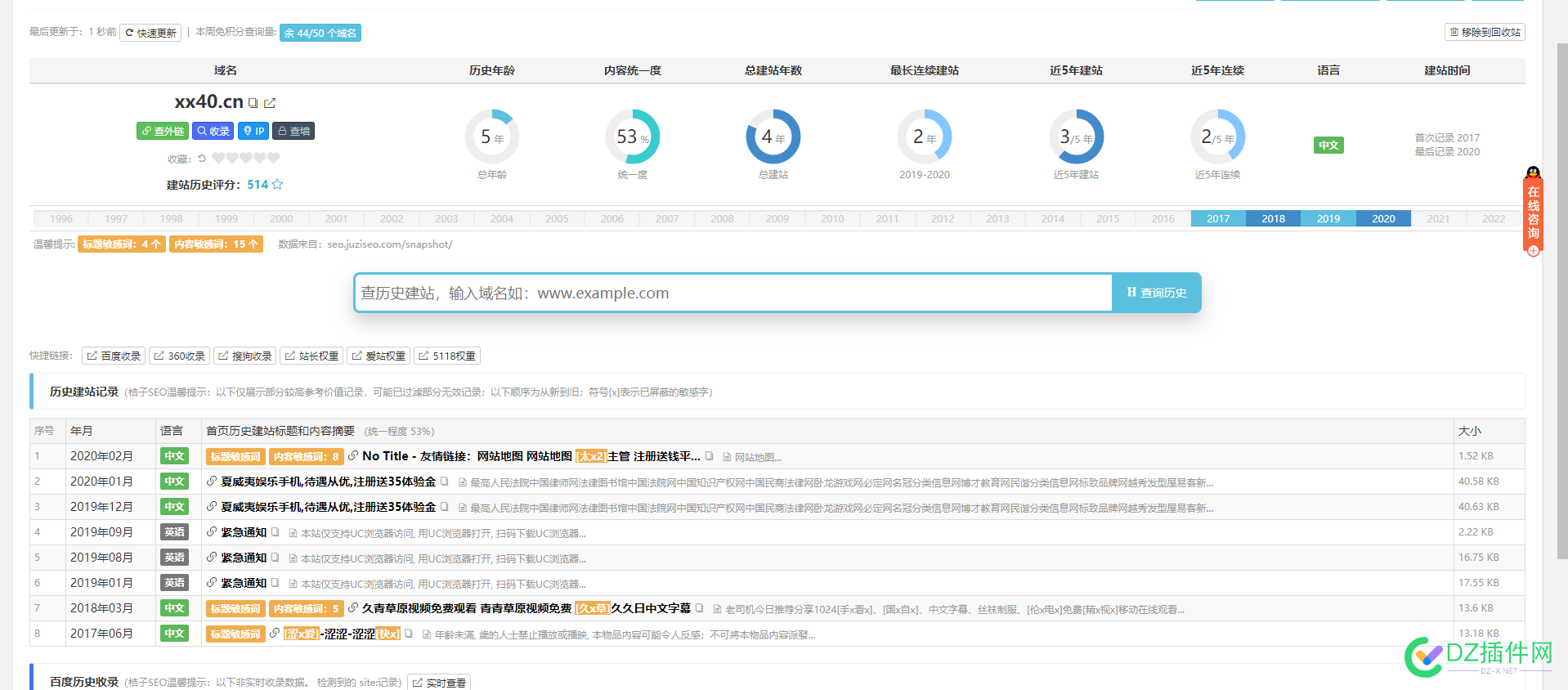Click the 中文 language tag in header
This screenshot has width=1568, height=690.
(x=1328, y=145)
